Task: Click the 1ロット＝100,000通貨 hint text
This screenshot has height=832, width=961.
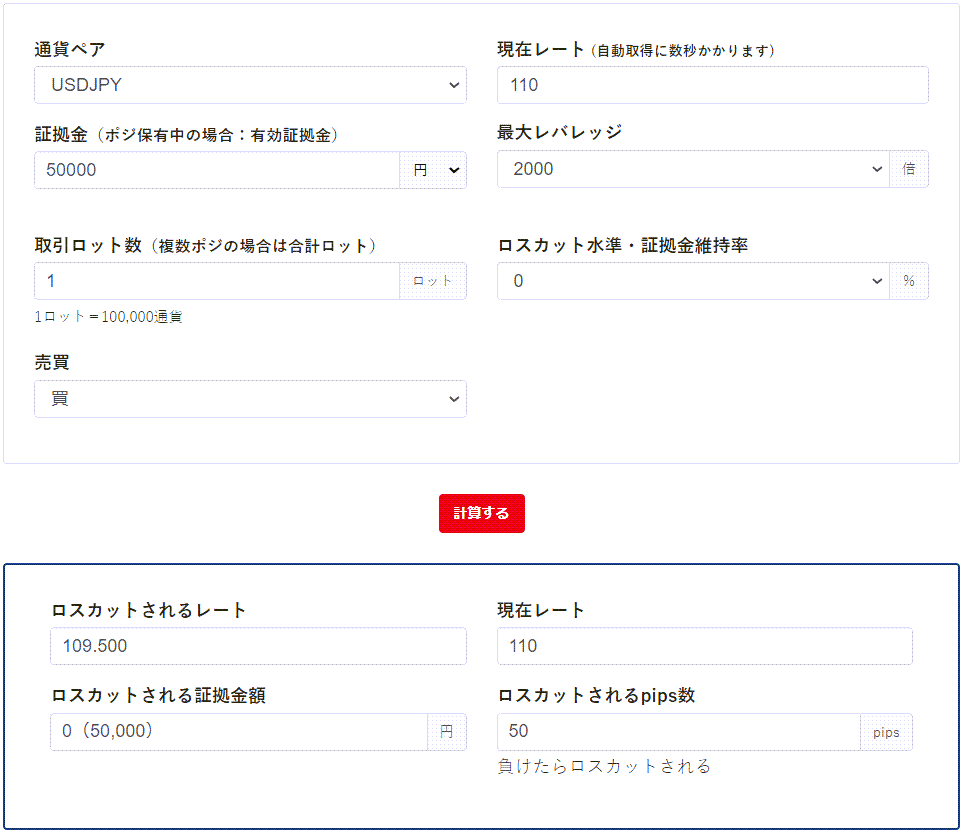Action: pos(108,317)
